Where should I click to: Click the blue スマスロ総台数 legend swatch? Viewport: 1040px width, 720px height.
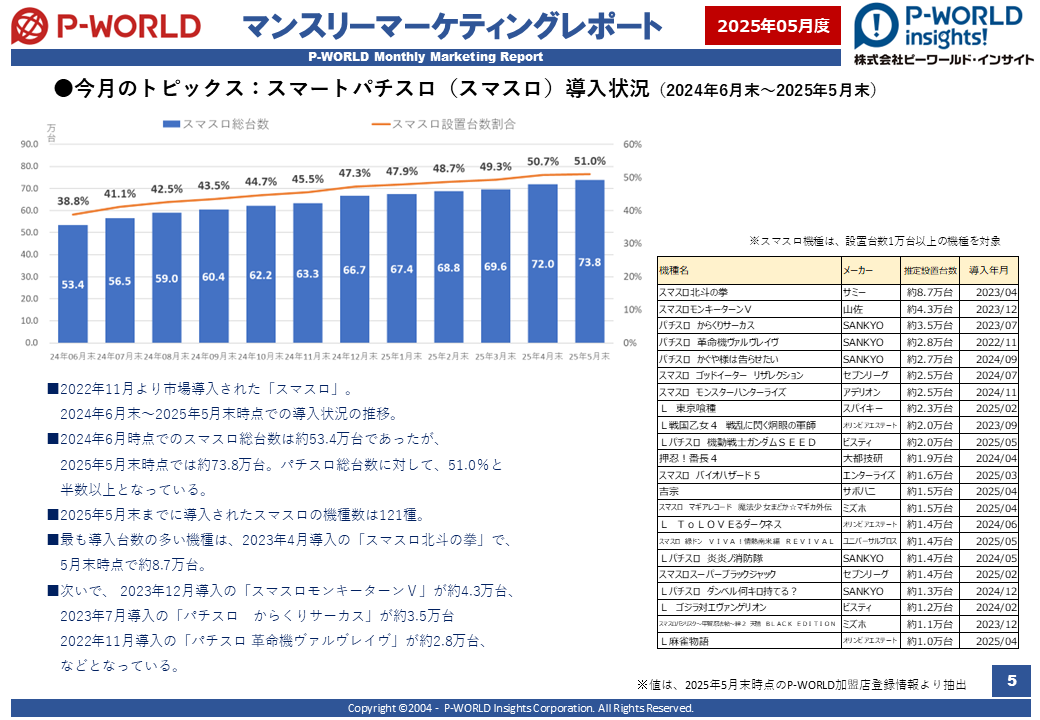pos(171,124)
